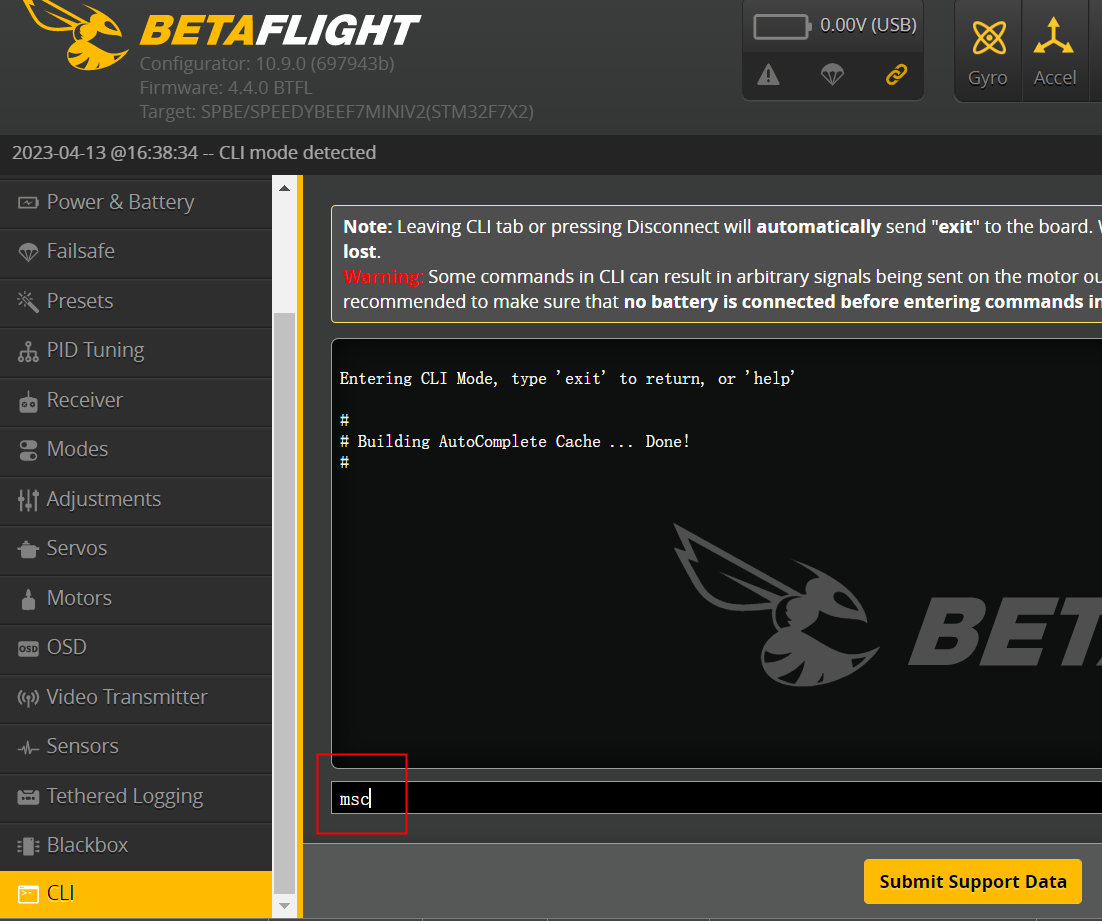Click the CLI command input field
This screenshot has width=1102, height=921.
coord(716,798)
